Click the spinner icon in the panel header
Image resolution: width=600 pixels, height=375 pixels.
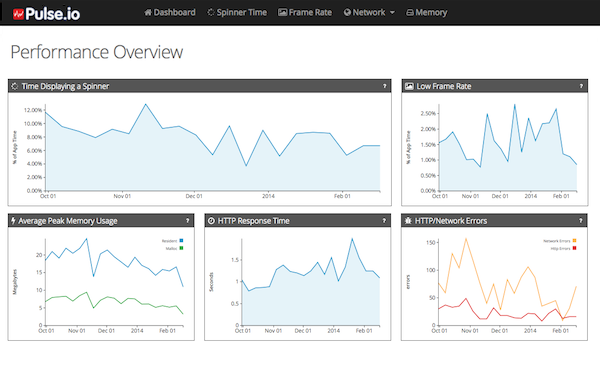pyautogui.click(x=15, y=86)
